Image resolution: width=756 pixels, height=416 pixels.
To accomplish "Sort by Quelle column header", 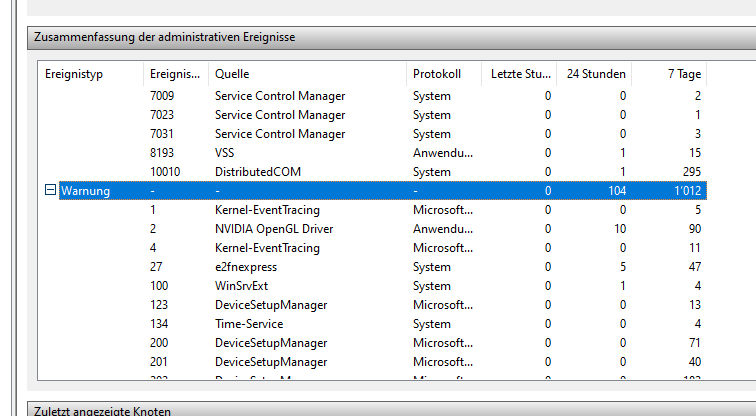I will (x=305, y=74).
